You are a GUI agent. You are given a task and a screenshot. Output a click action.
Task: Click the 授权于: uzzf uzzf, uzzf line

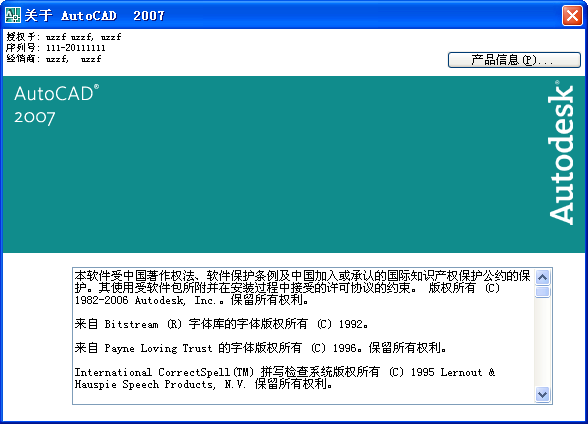[64, 37]
